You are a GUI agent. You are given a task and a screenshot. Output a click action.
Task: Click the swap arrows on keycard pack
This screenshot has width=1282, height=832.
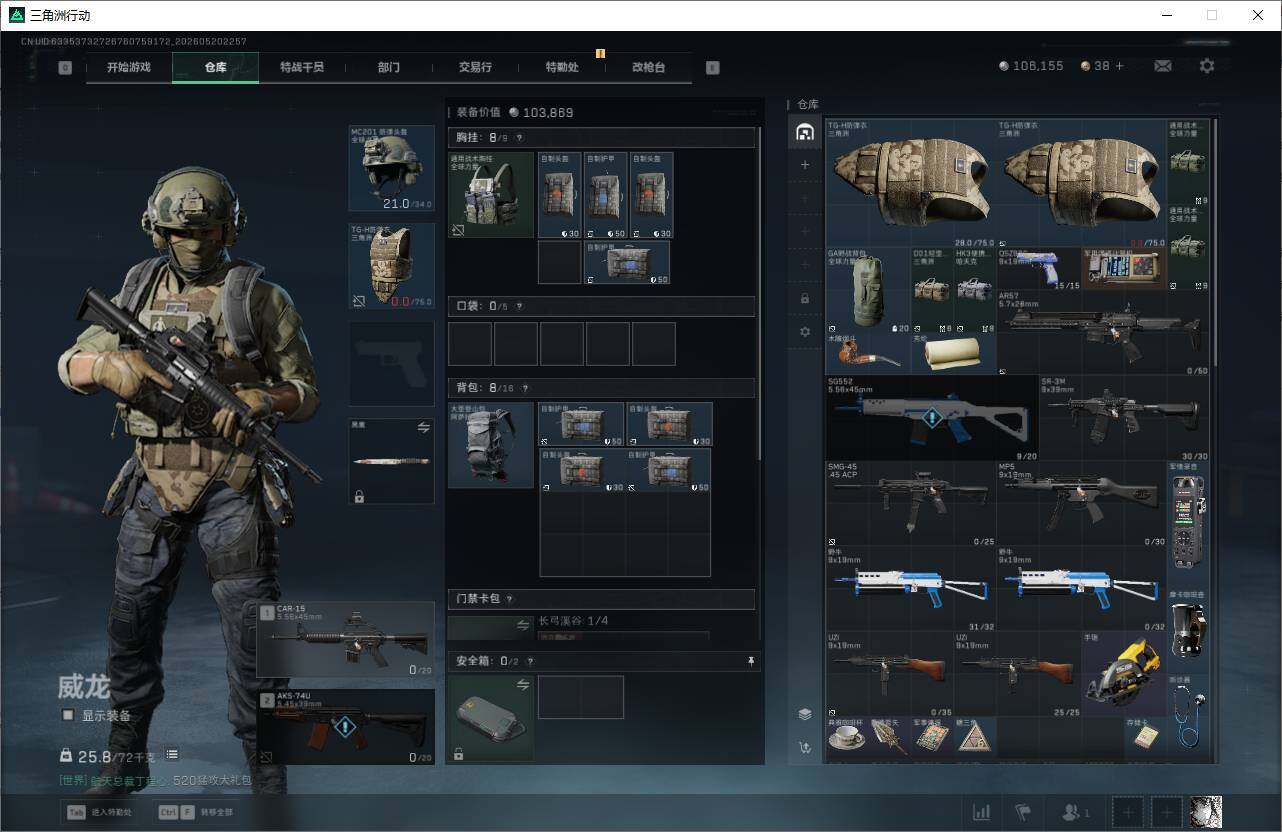pos(521,626)
